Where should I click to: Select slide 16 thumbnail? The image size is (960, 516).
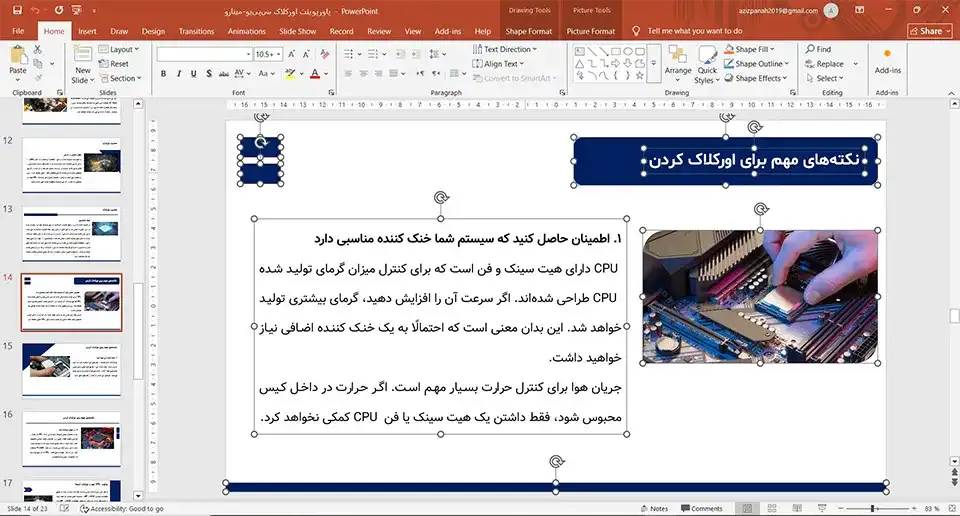pyautogui.click(x=71, y=439)
